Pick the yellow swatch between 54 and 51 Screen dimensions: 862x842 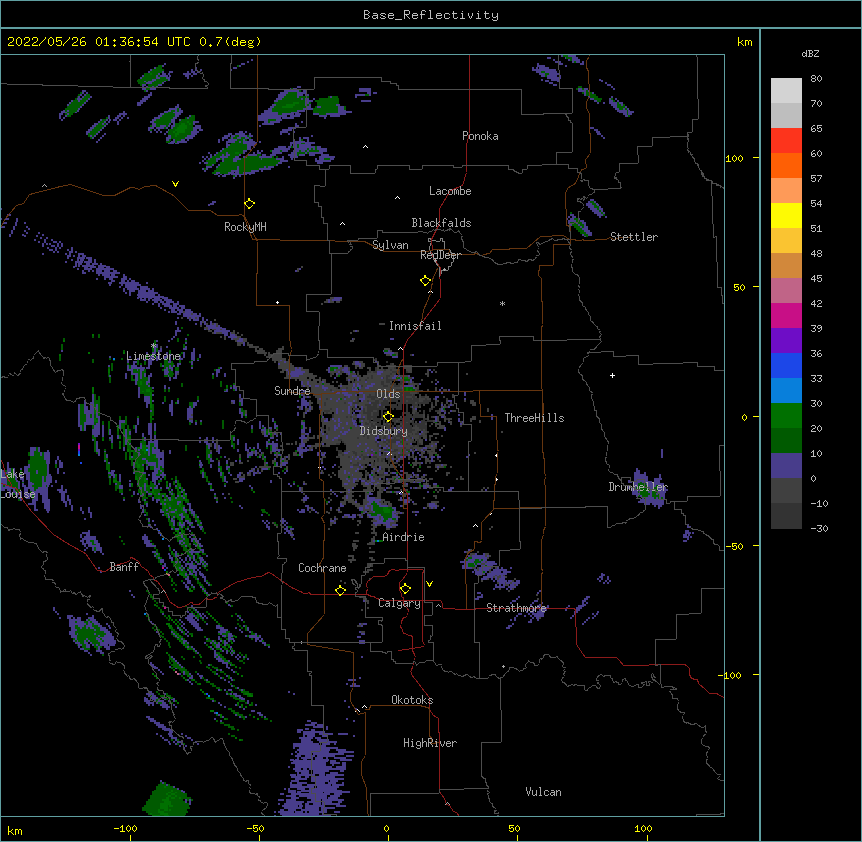click(786, 215)
